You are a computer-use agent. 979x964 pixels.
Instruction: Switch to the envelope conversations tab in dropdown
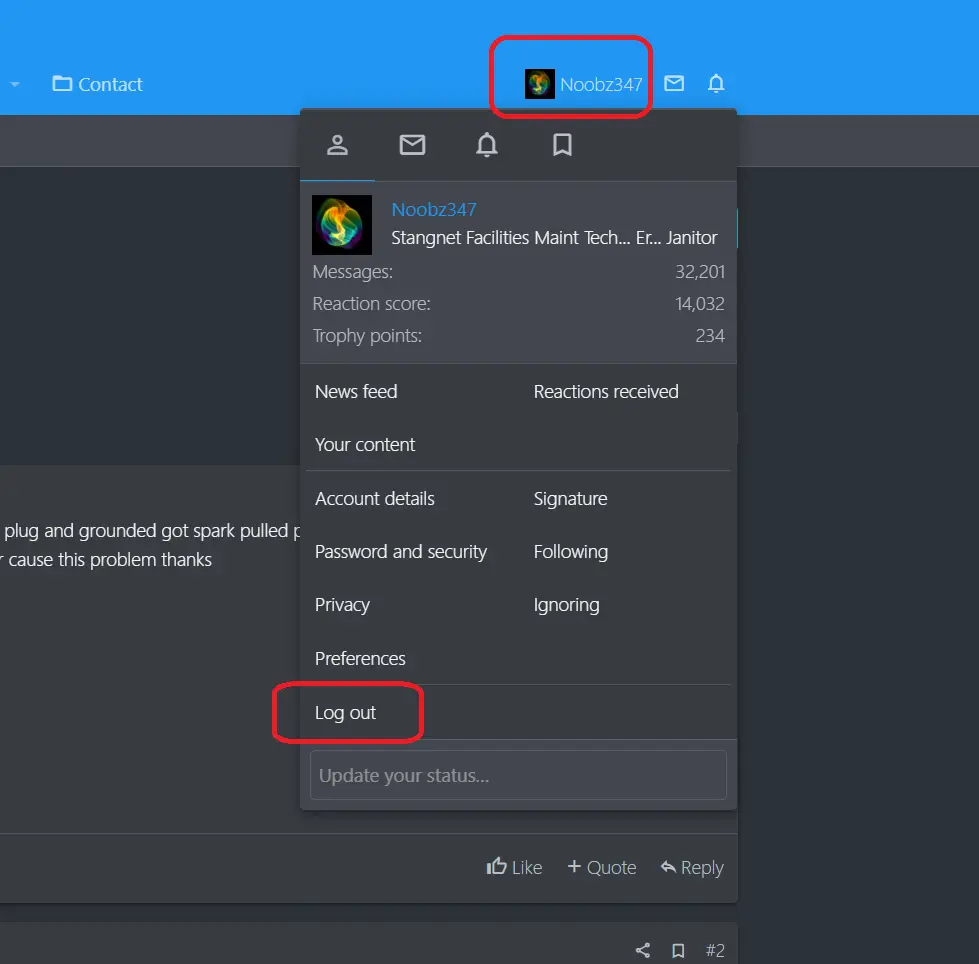click(412, 145)
